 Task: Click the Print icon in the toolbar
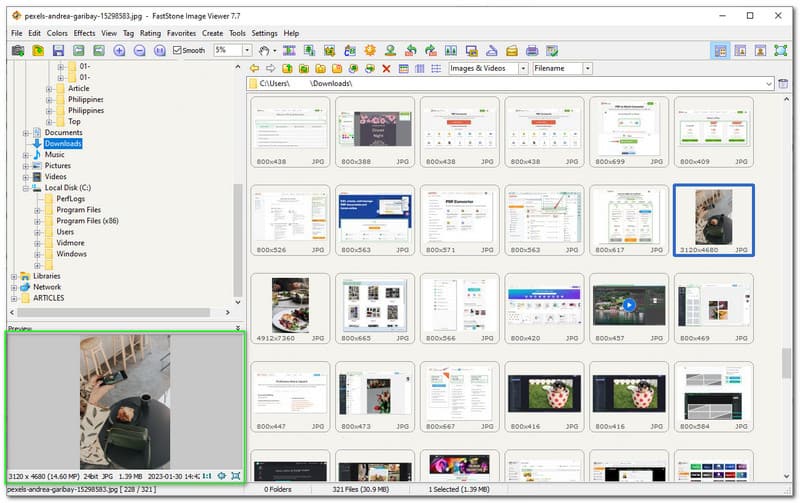point(532,50)
